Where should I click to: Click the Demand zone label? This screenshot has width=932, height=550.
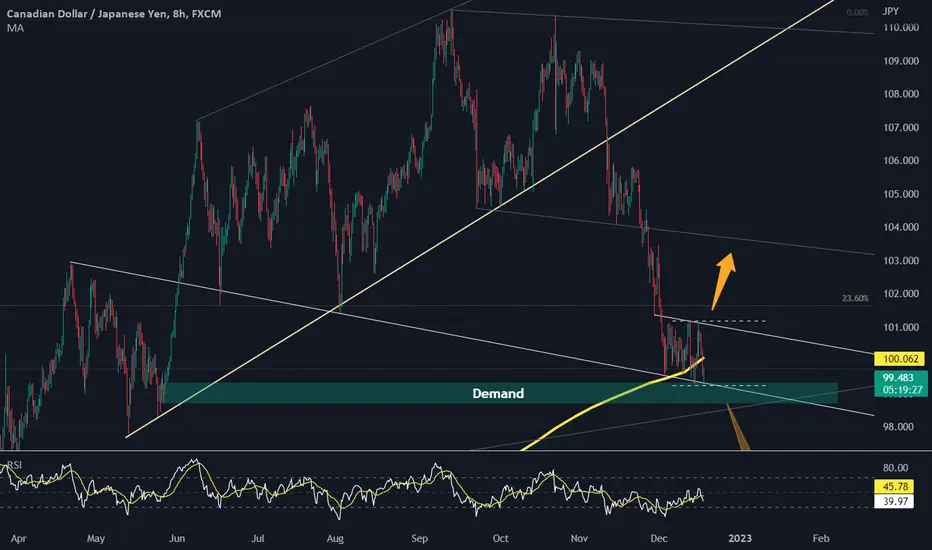498,393
